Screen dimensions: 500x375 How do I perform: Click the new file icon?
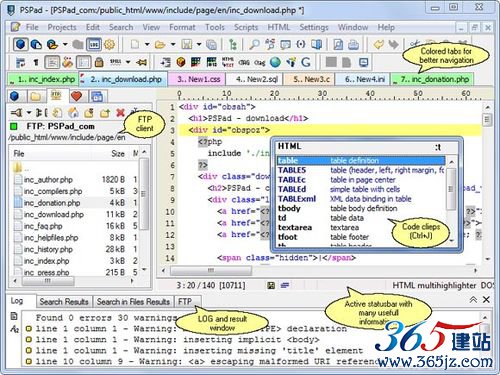(x=135, y=44)
